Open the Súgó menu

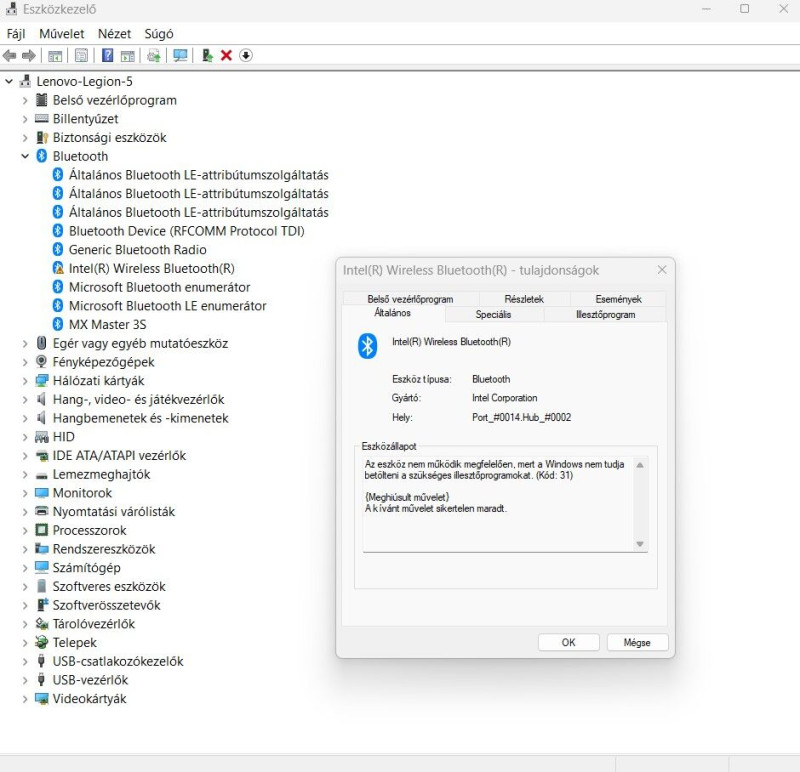tap(159, 34)
